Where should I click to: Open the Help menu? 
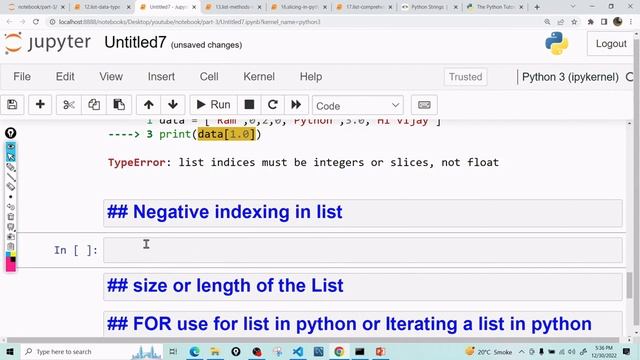(x=311, y=77)
